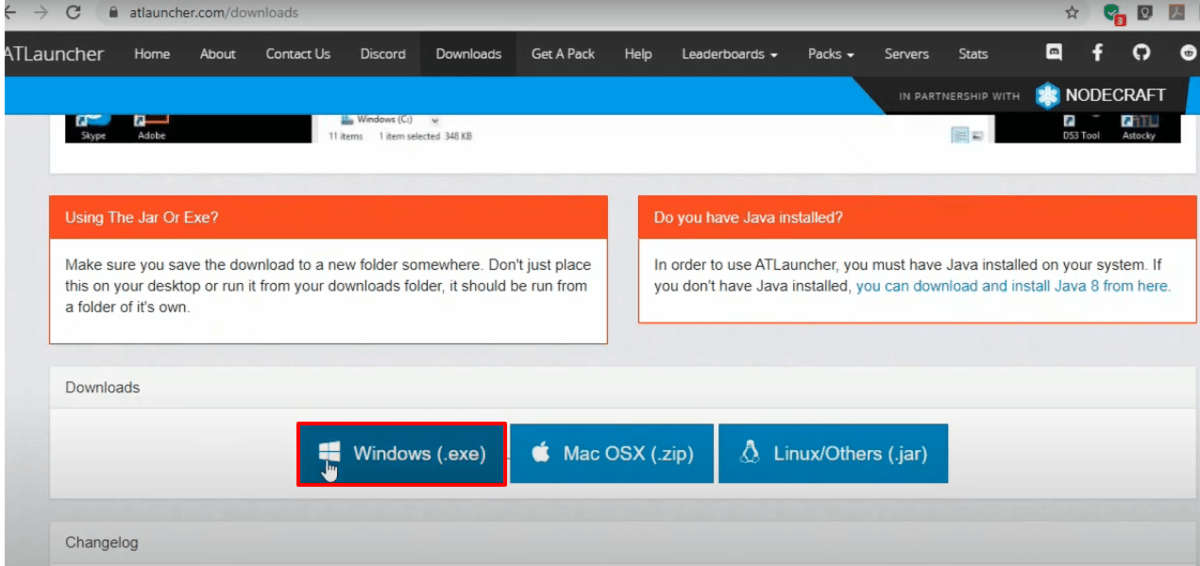
Task: Open the Servers nav item
Action: [x=906, y=54]
